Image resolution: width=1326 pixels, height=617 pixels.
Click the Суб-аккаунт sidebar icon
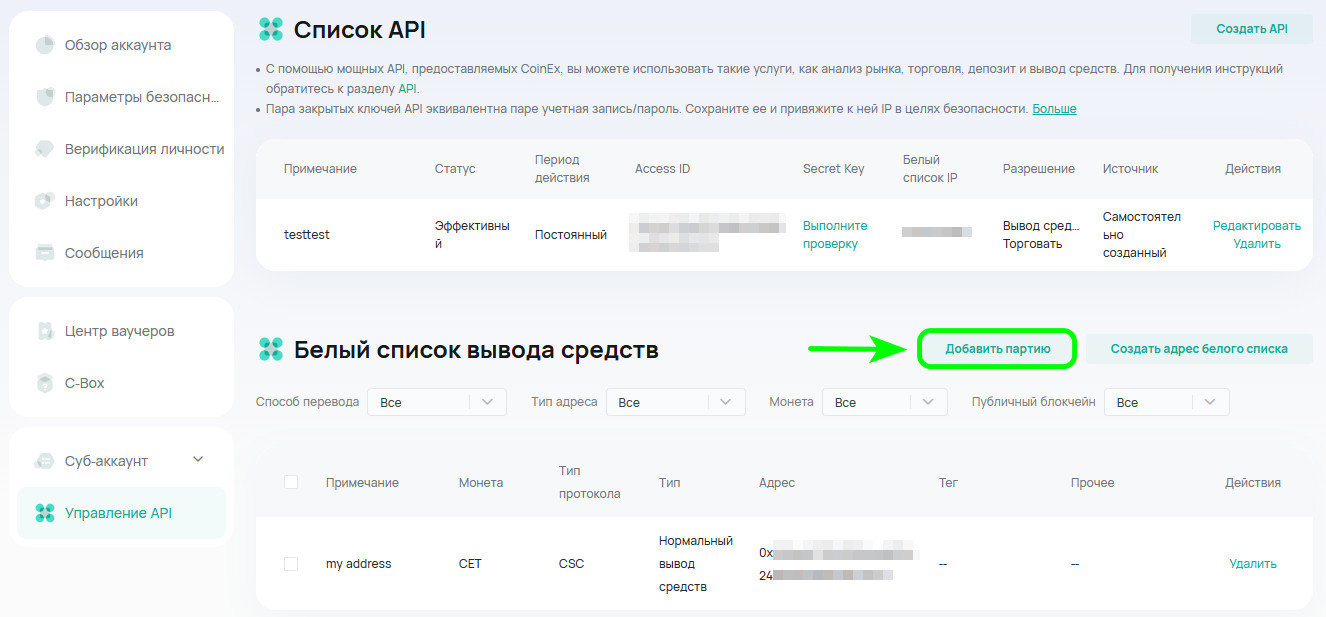[44, 461]
